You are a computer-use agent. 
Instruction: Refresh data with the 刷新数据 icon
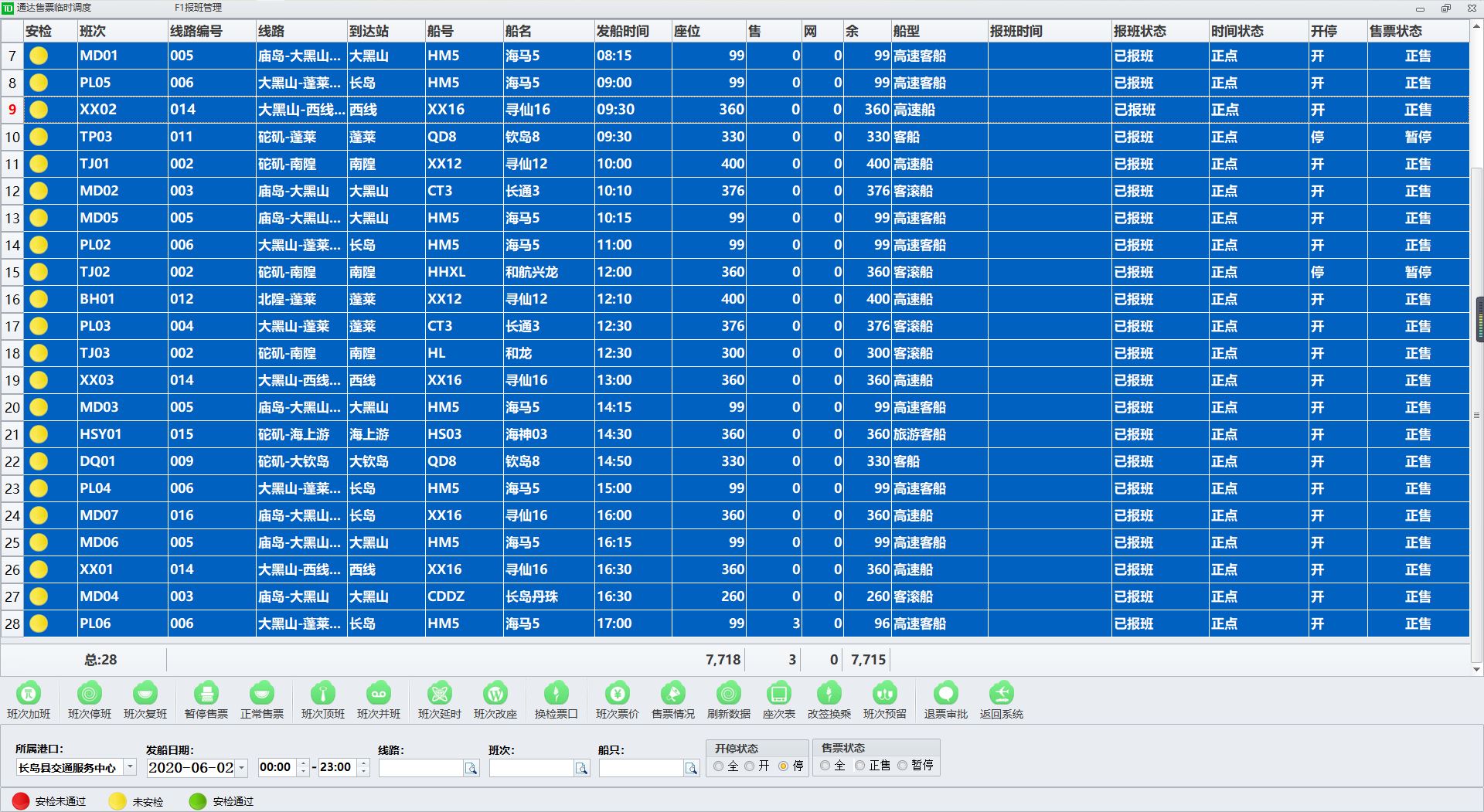tap(728, 694)
